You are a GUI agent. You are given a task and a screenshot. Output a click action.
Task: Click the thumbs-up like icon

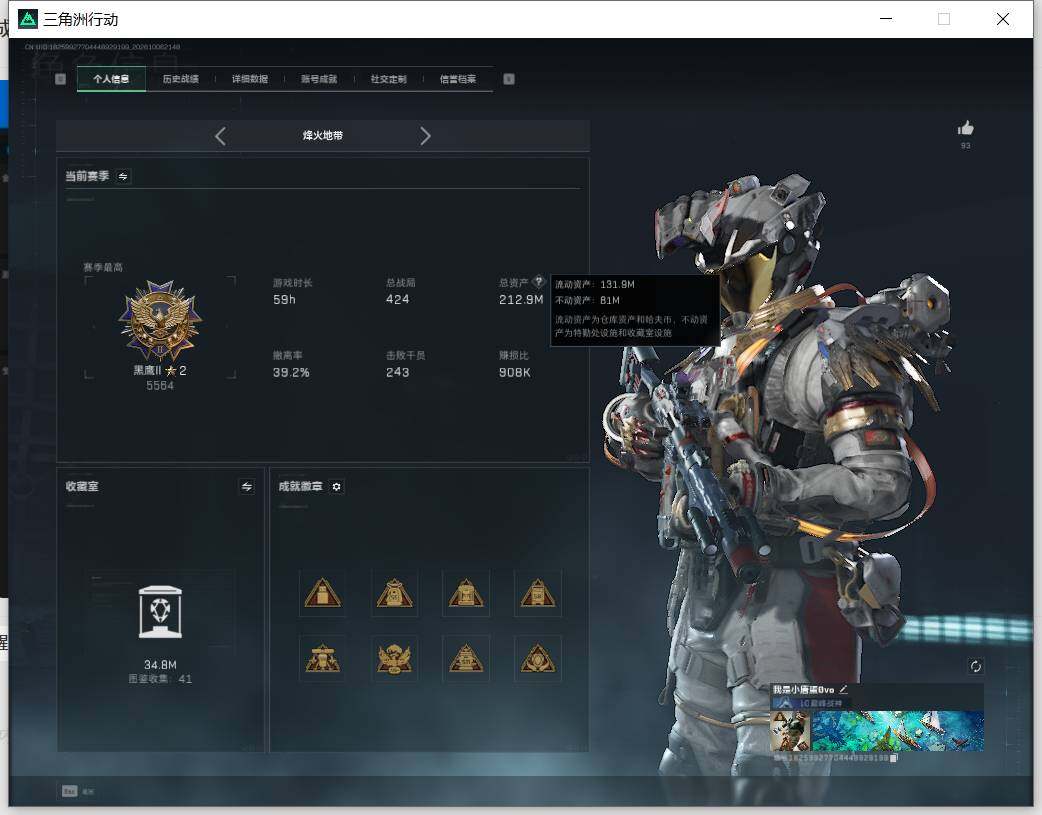pyautogui.click(x=965, y=128)
